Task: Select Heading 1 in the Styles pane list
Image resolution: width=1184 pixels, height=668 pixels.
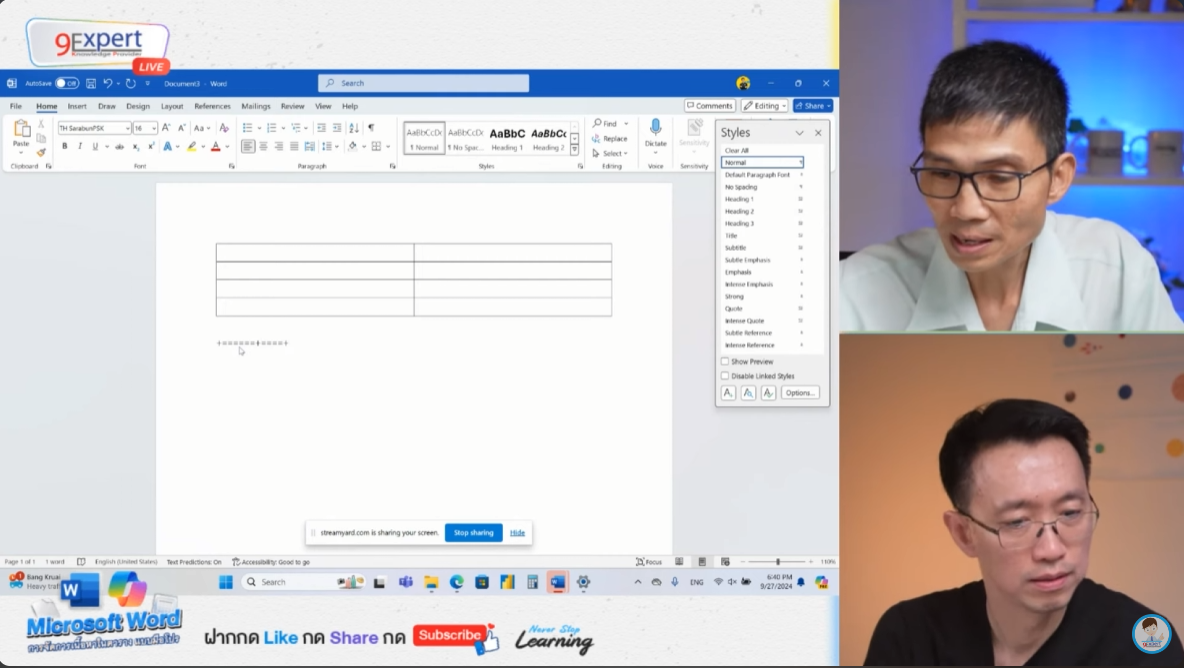Action: click(739, 199)
